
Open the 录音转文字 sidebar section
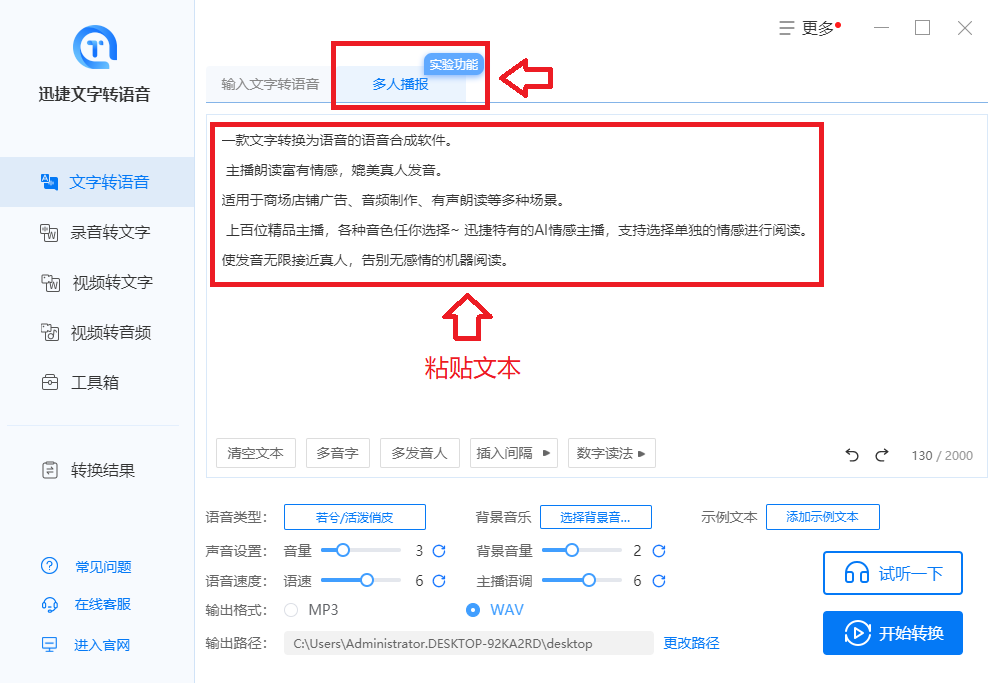click(x=97, y=232)
